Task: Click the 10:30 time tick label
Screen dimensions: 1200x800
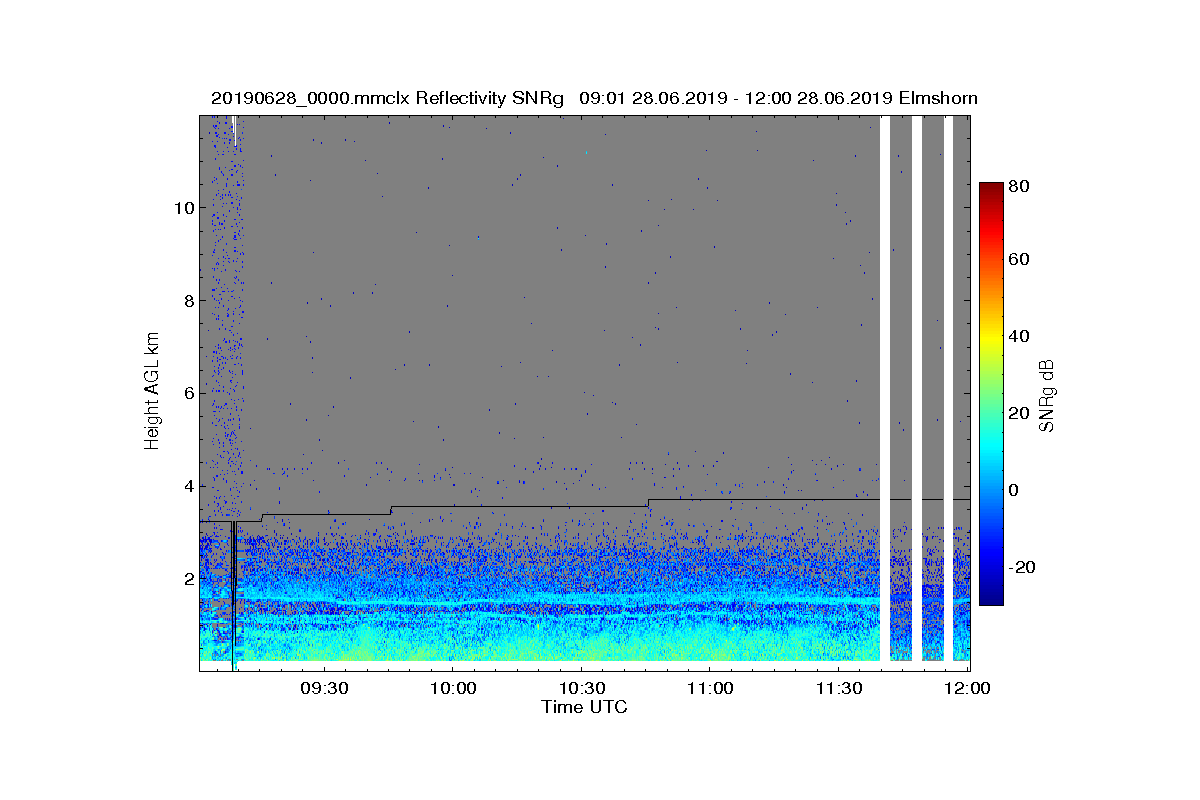Action: pyautogui.click(x=580, y=688)
